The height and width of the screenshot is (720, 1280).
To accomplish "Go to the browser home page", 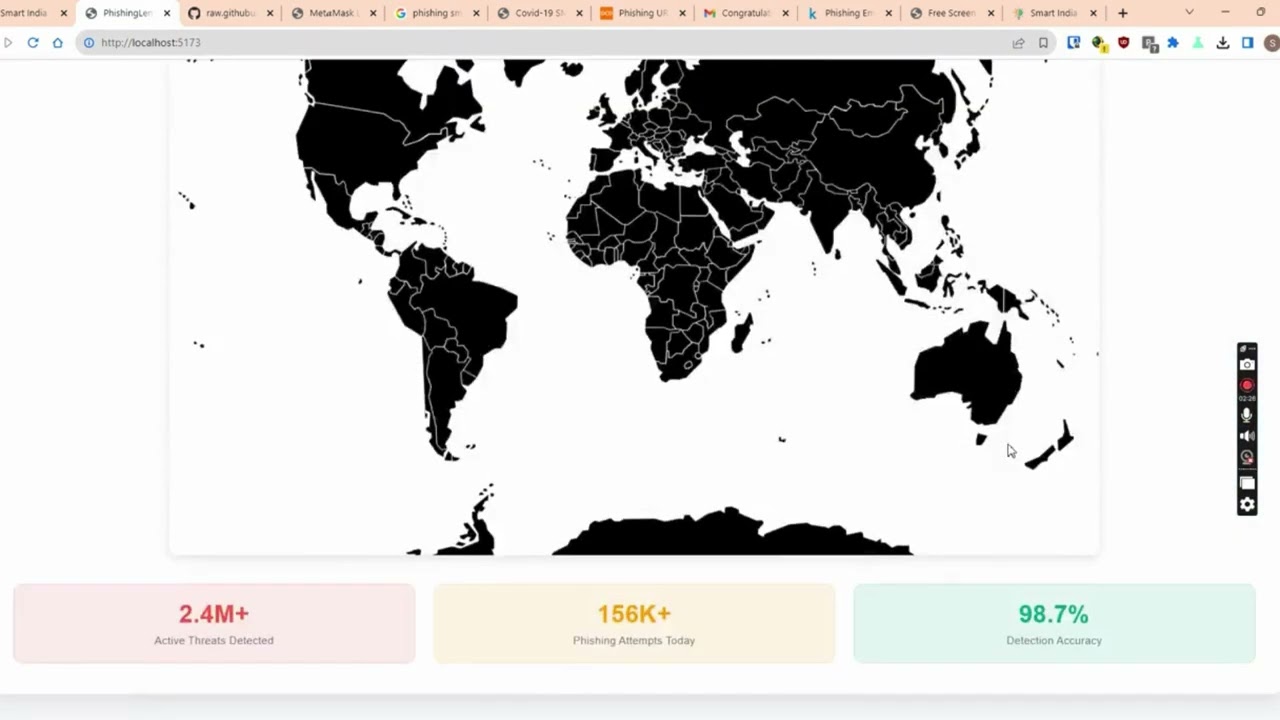I will point(57,43).
